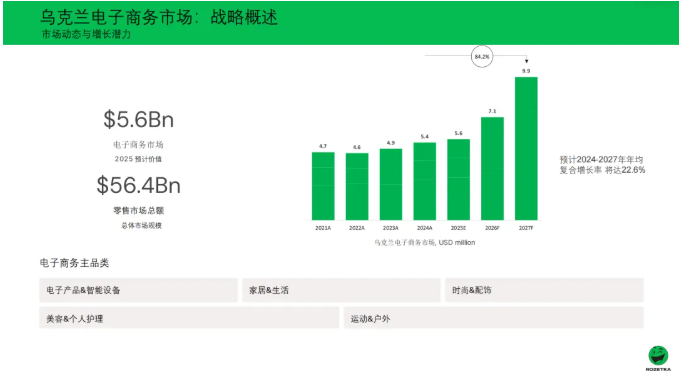This screenshot has width=680, height=379.
Task: Click the 2027F axis label
Action: click(x=526, y=228)
